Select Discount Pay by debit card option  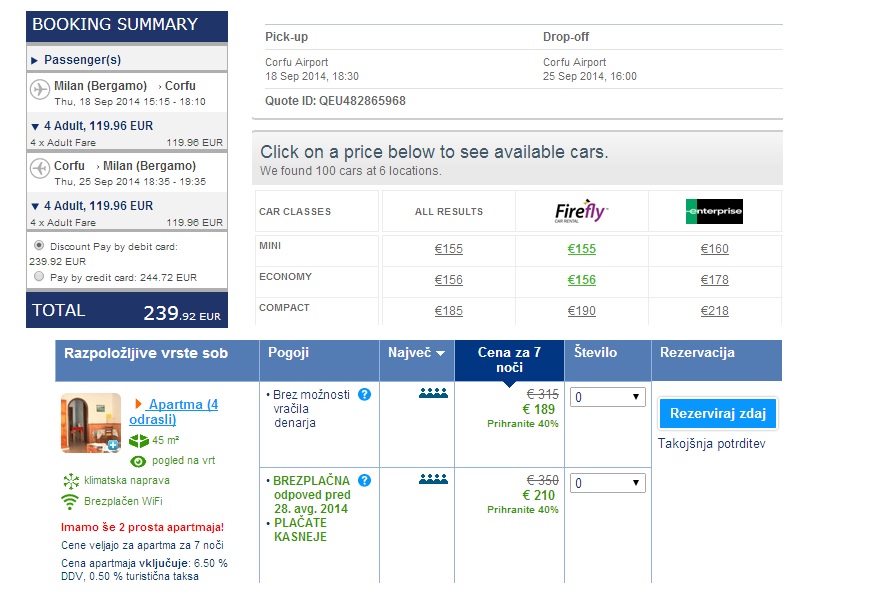tap(39, 245)
